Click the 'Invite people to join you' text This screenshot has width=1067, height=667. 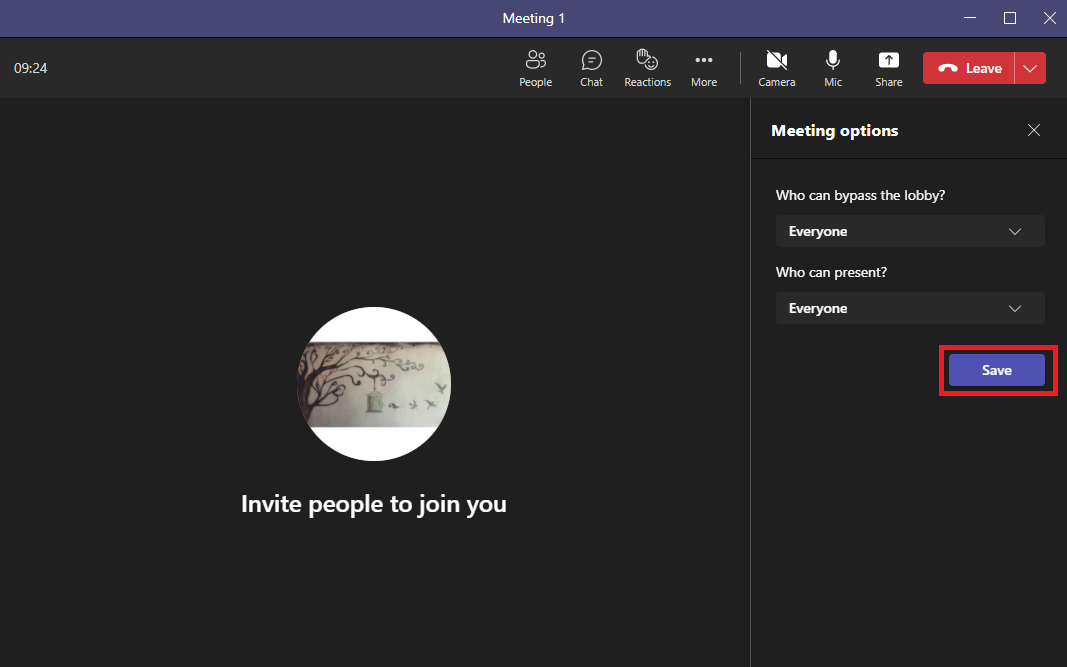[374, 504]
